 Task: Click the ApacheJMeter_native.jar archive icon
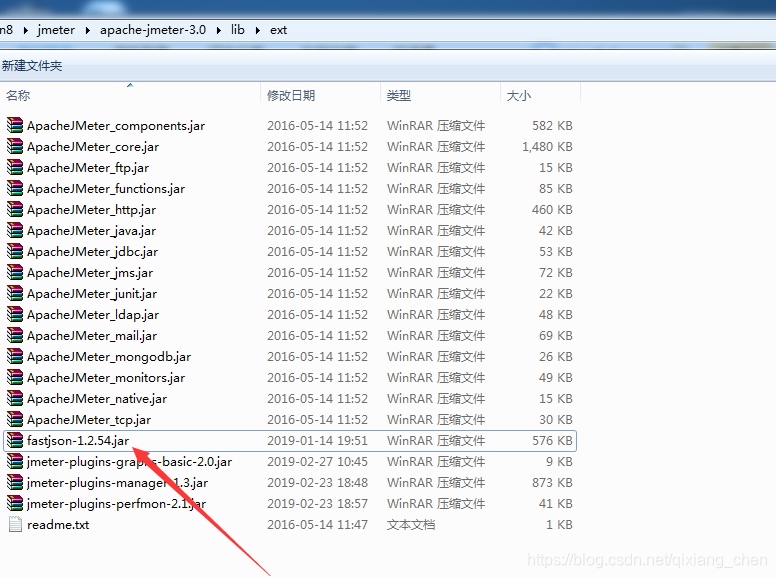click(15, 398)
